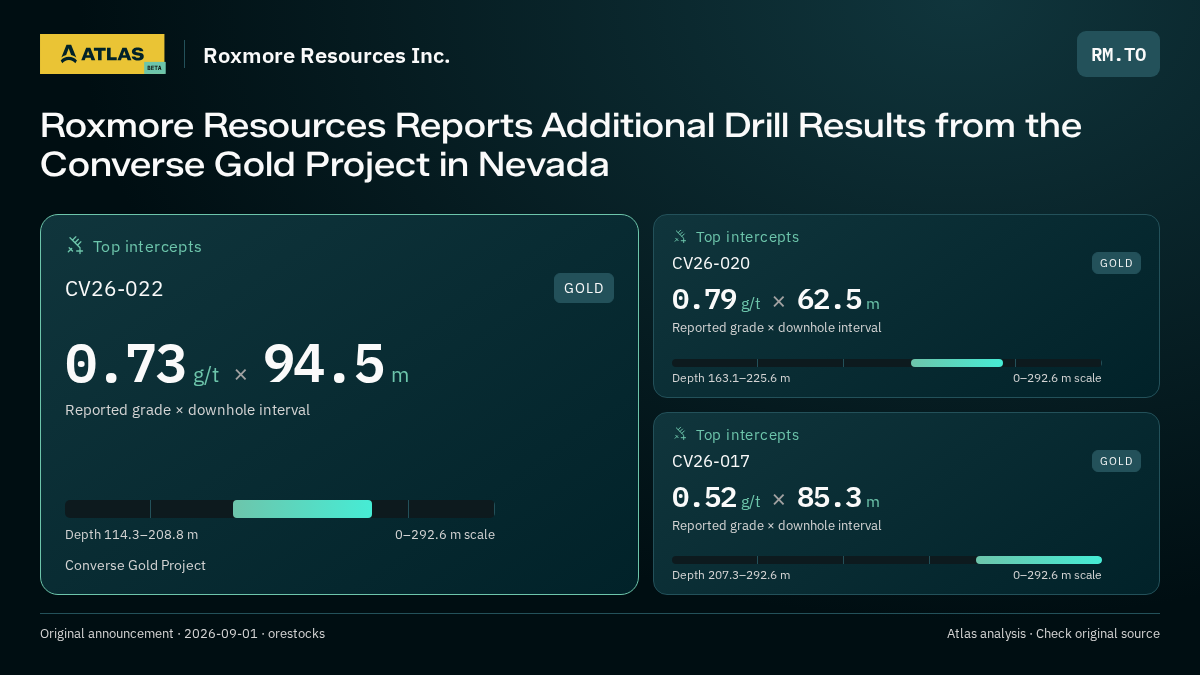Click the Depth 114.3–208.8 m label
This screenshot has height=675, width=1200.
pyautogui.click(x=132, y=534)
